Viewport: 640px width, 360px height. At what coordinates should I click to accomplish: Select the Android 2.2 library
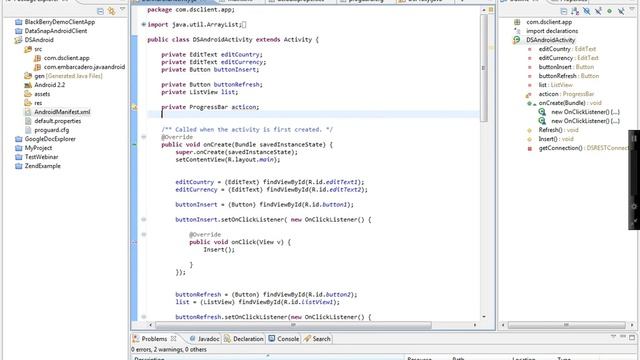[49, 85]
